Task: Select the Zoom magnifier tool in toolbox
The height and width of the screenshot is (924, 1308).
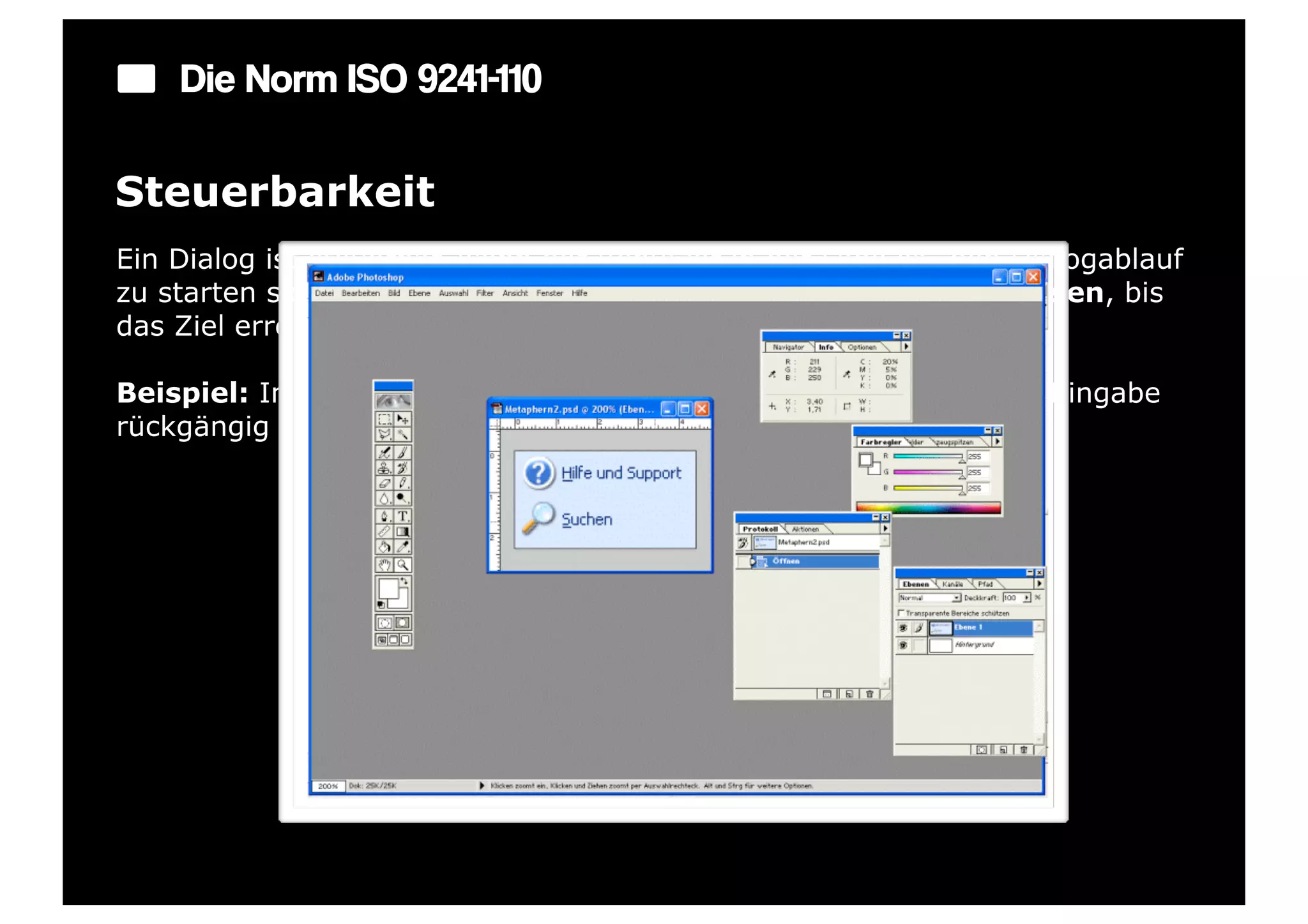Action: click(402, 564)
